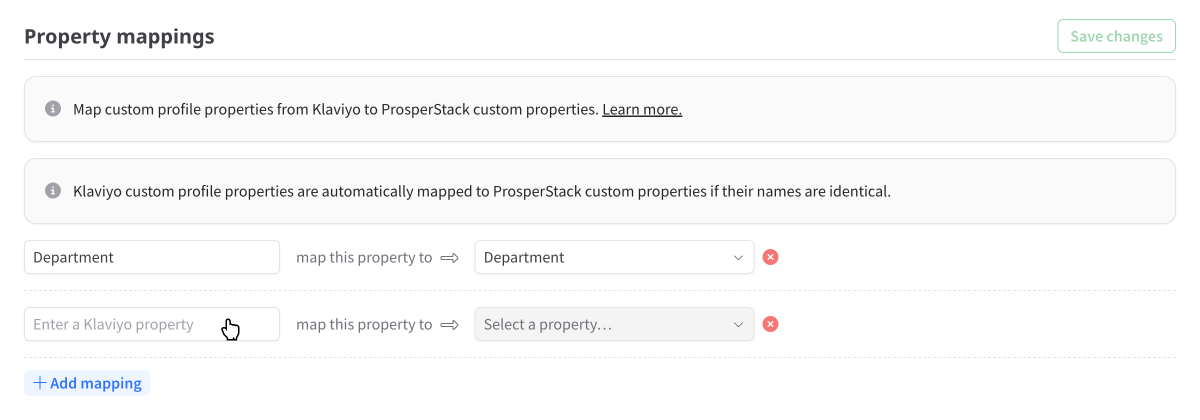Focus the 'Enter a Klaviyo property' field
The width and height of the screenshot is (1200, 420).
pos(152,324)
